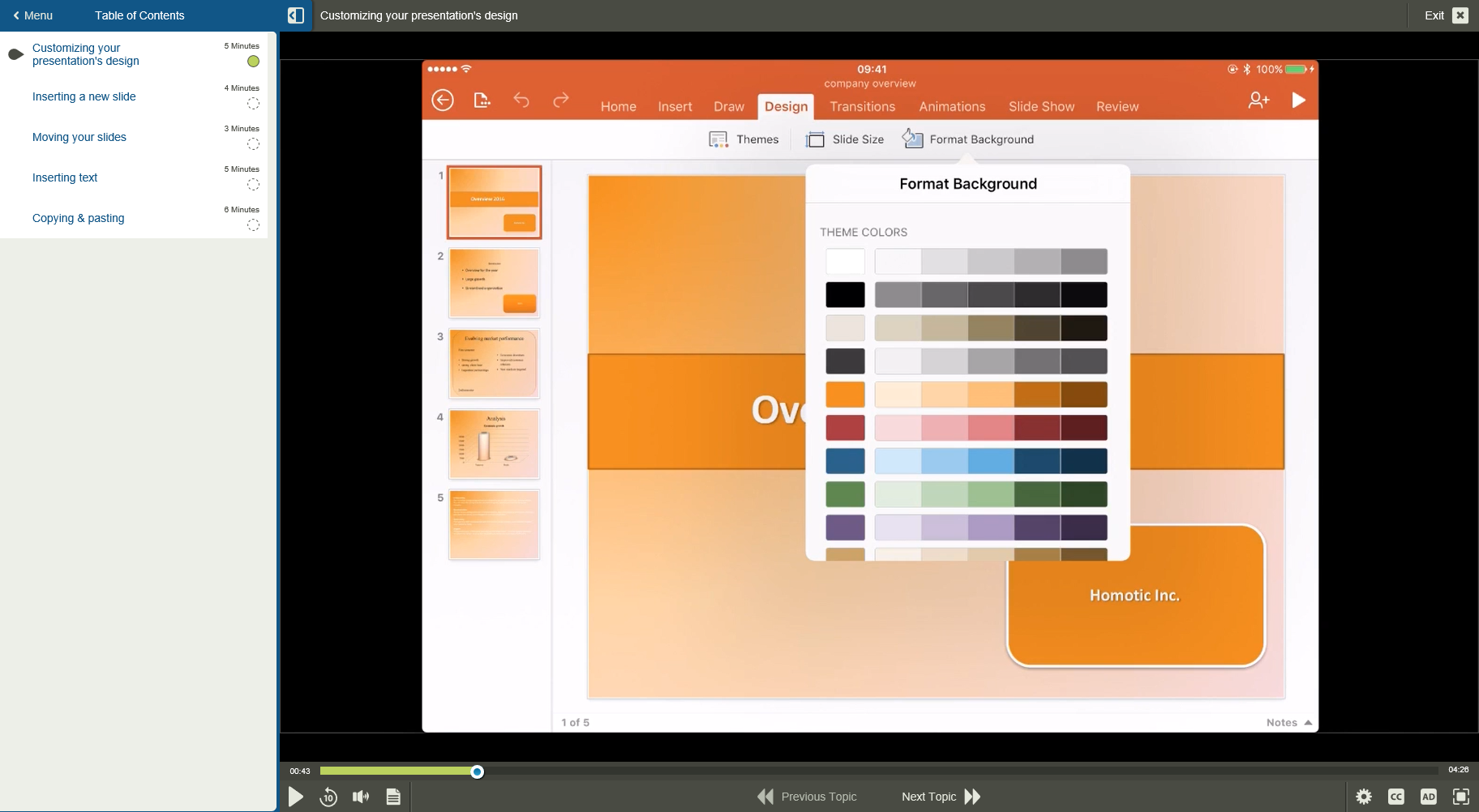Screen dimensions: 1479x812
Task: Enable closed captions with the CC button
Action: click(x=1396, y=797)
